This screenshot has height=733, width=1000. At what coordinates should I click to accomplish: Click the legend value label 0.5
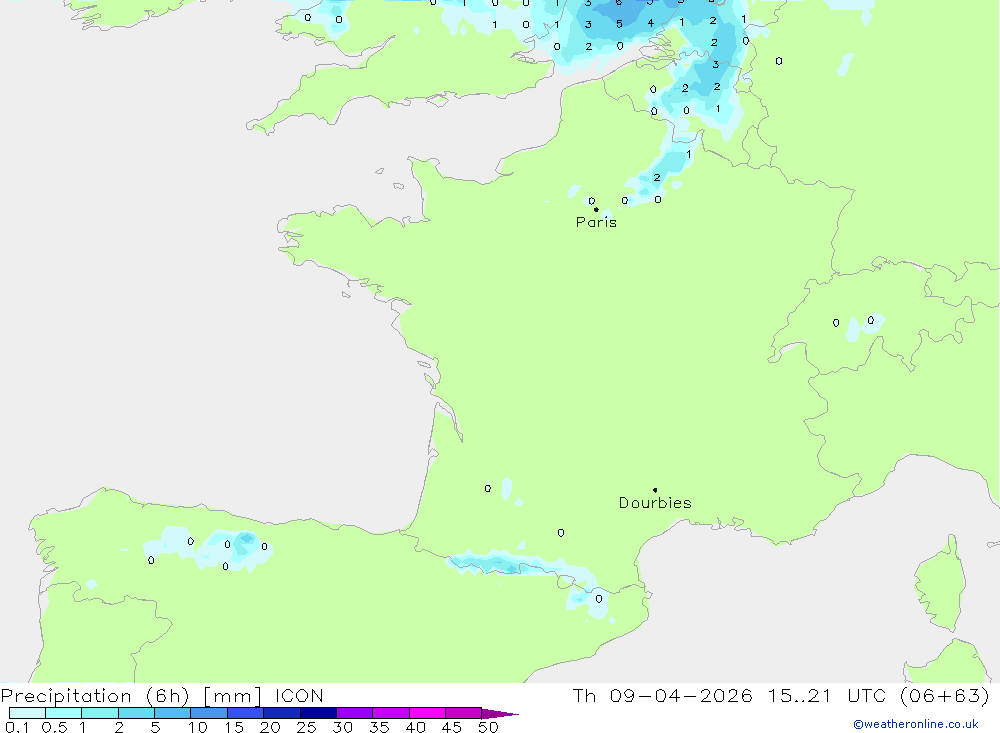[x=54, y=727]
